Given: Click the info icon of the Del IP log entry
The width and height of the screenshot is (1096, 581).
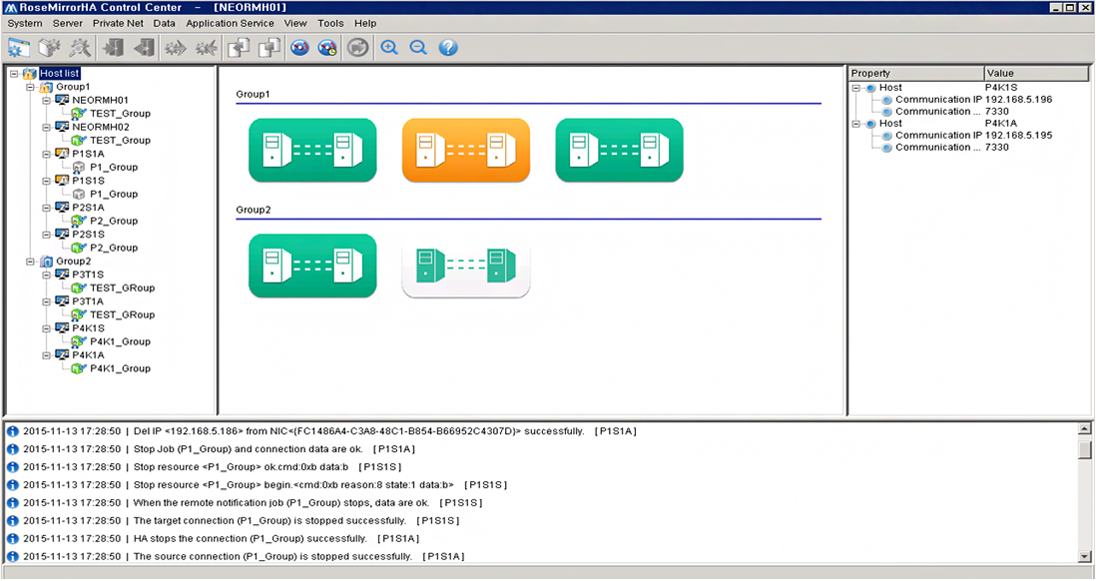Looking at the screenshot, I should point(13,431).
